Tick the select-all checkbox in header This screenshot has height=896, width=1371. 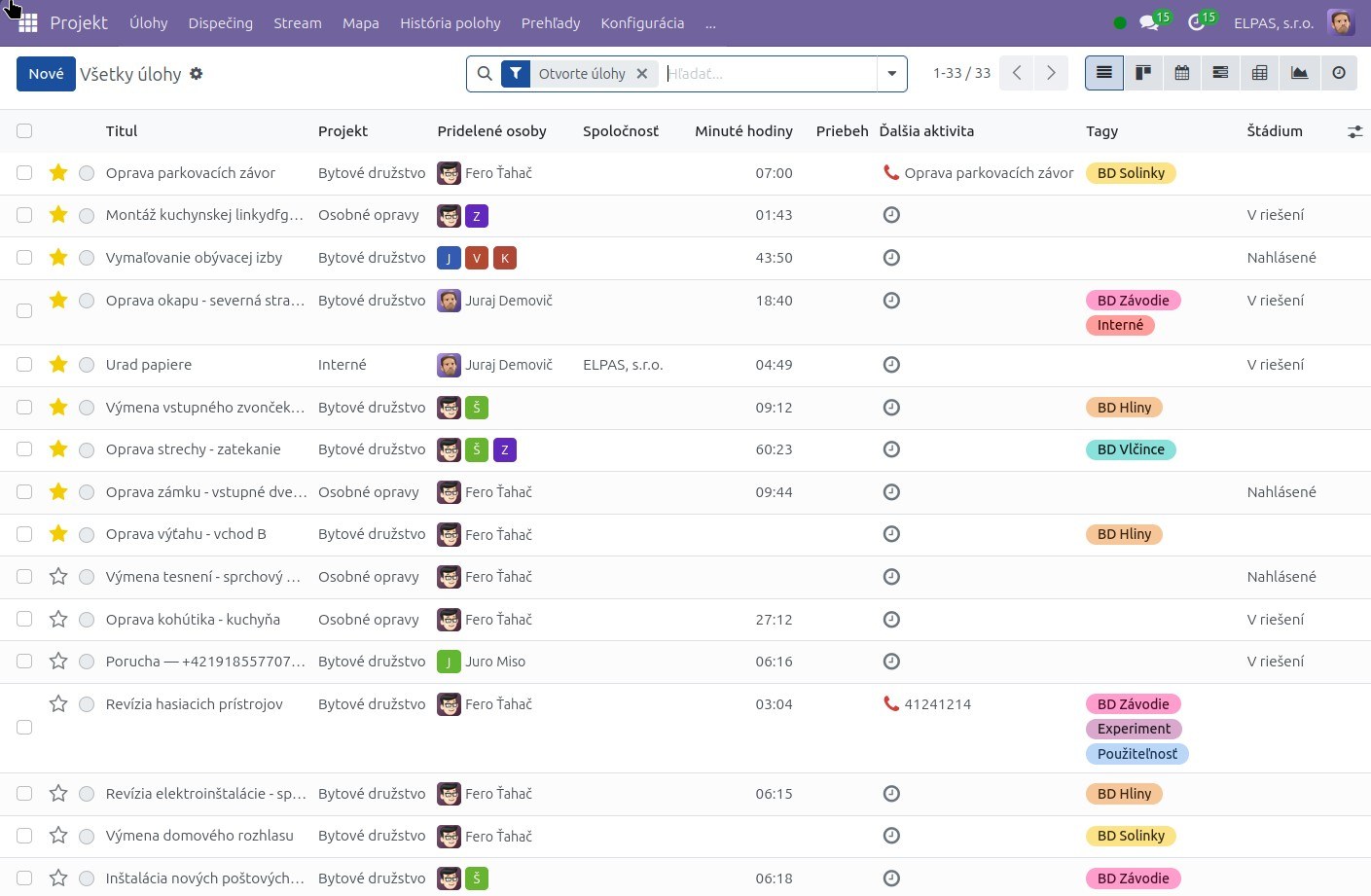point(24,130)
